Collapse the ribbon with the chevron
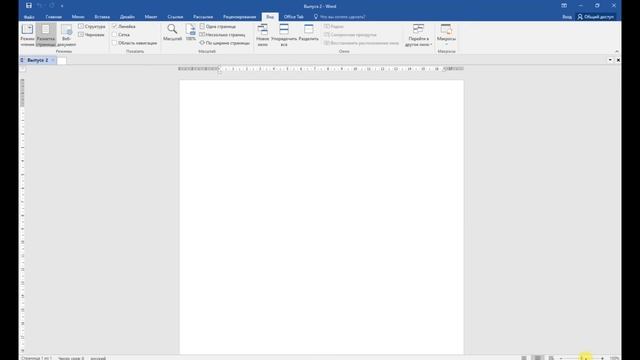Image resolution: width=640 pixels, height=360 pixels. point(616,51)
